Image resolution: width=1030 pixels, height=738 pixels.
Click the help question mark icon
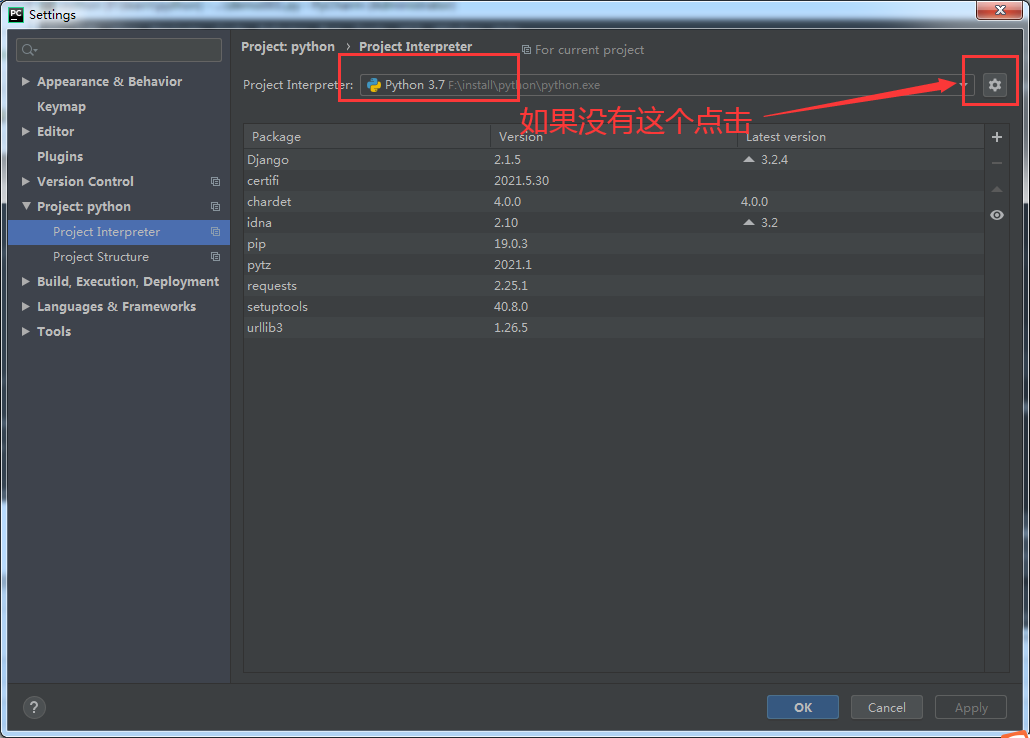pyautogui.click(x=34, y=707)
